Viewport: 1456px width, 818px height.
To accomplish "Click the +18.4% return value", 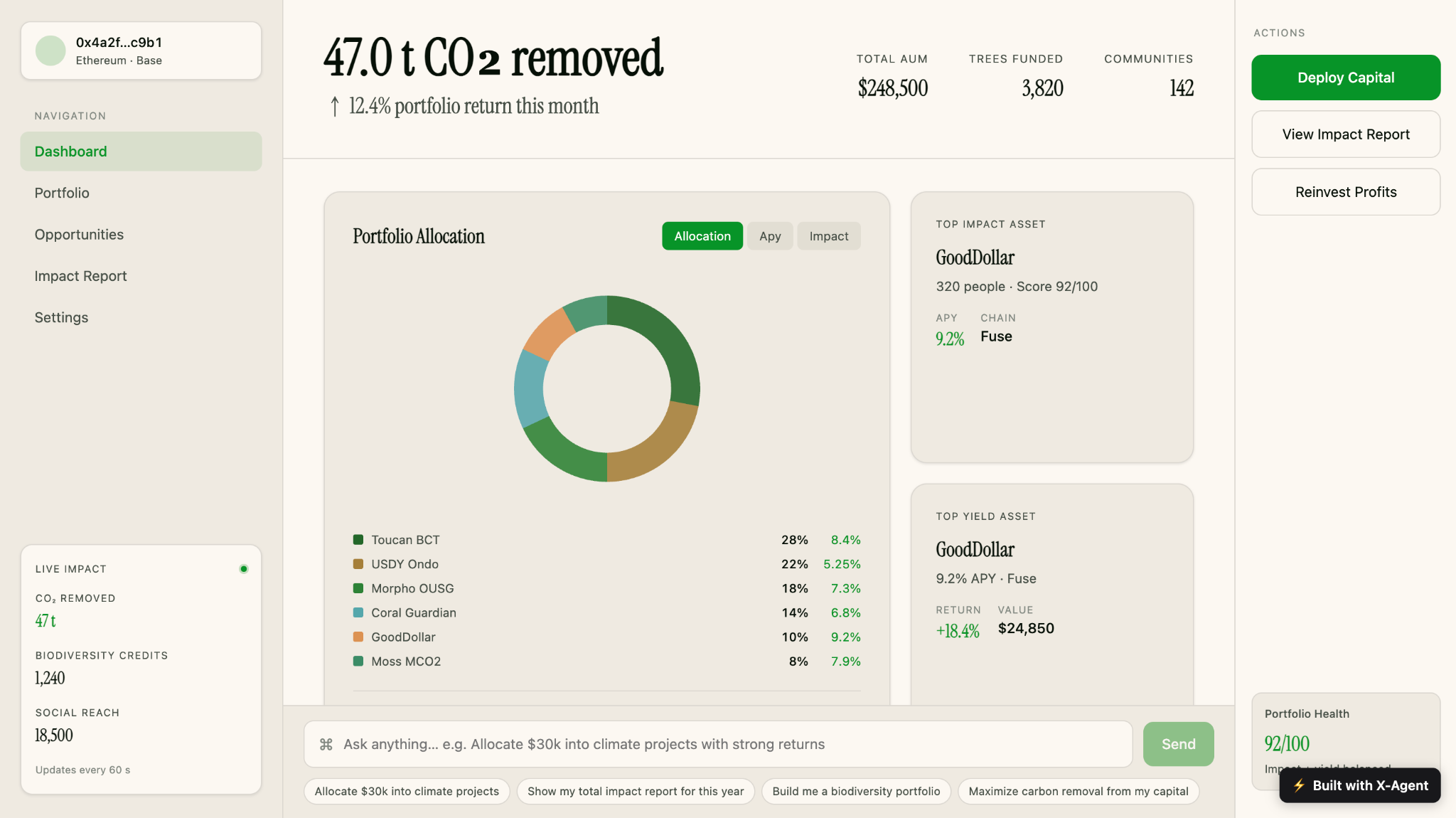I will pyautogui.click(x=958, y=631).
